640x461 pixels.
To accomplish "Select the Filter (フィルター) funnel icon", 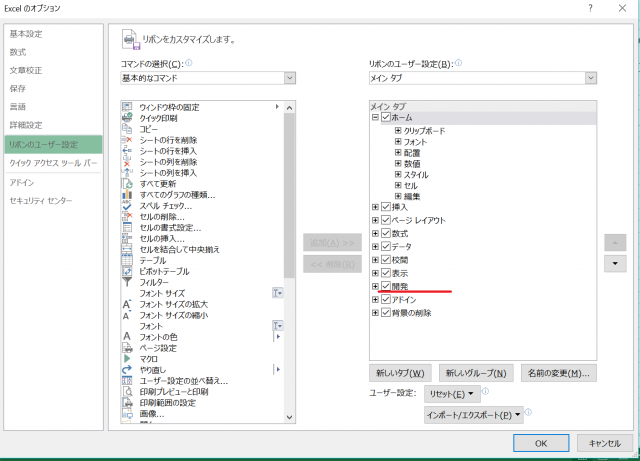I will point(128,283).
